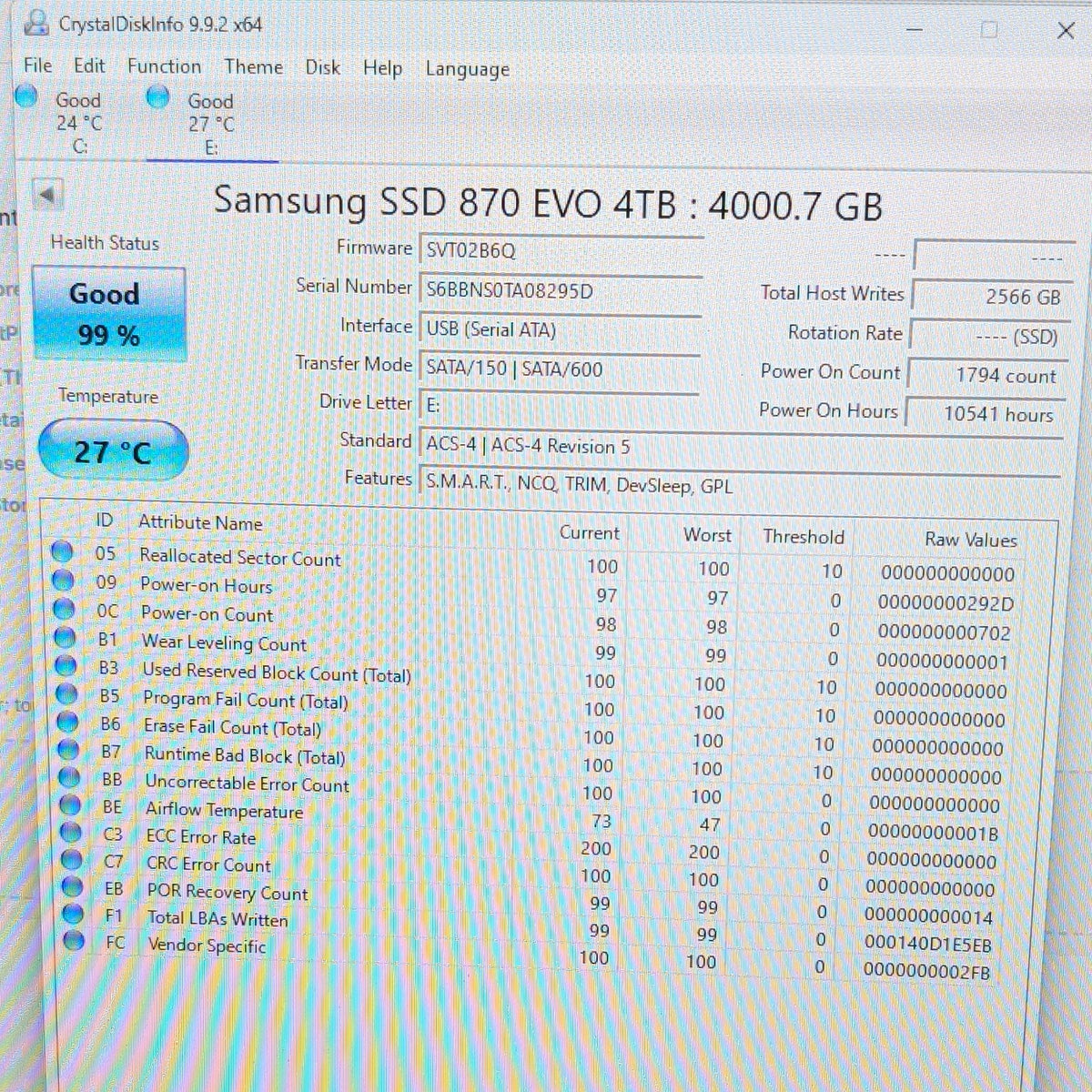
Task: Click raw value 0000000002FB
Action: tap(926, 972)
